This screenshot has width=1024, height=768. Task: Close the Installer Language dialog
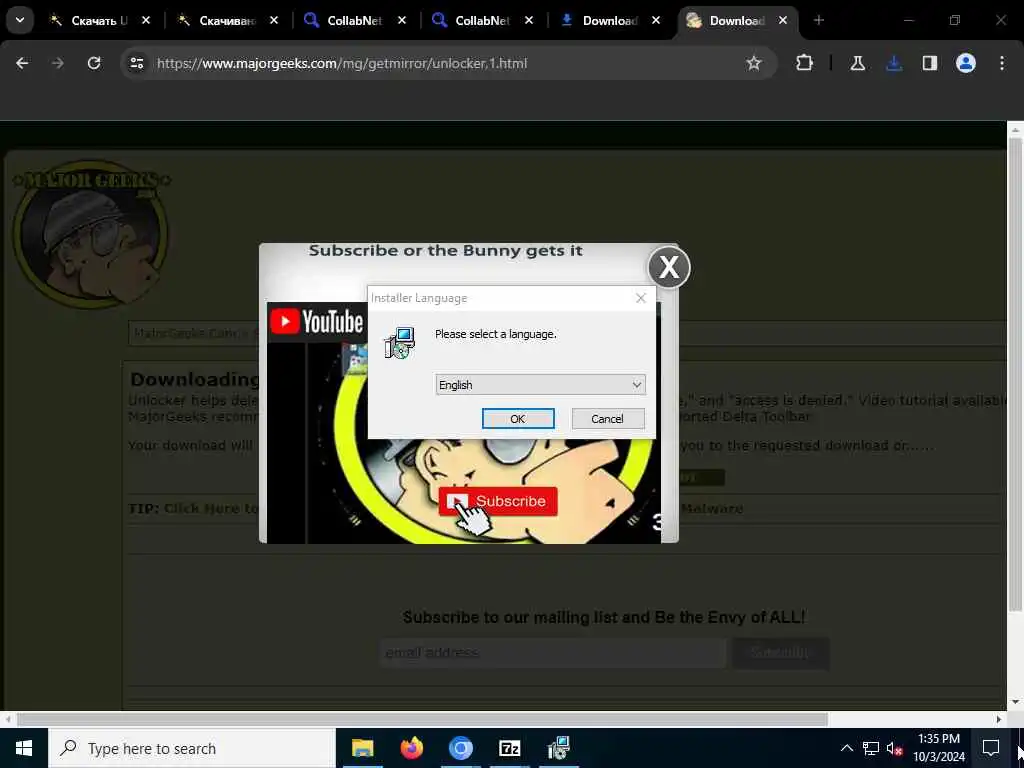[641, 298]
